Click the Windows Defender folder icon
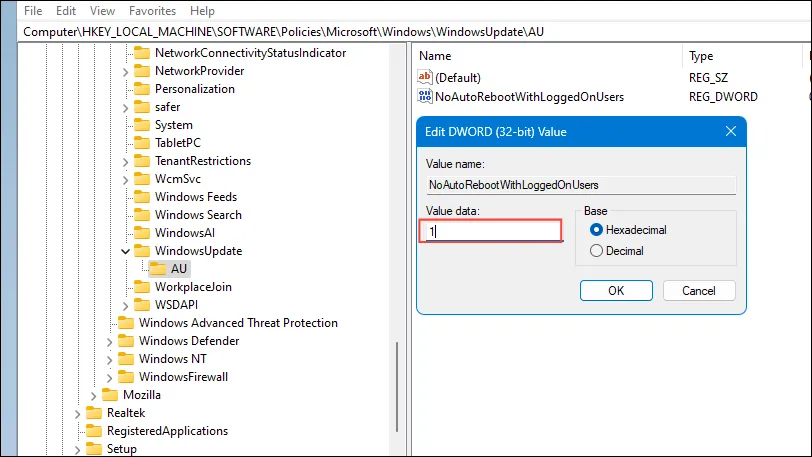The height and width of the screenshot is (457, 812). click(x=126, y=341)
